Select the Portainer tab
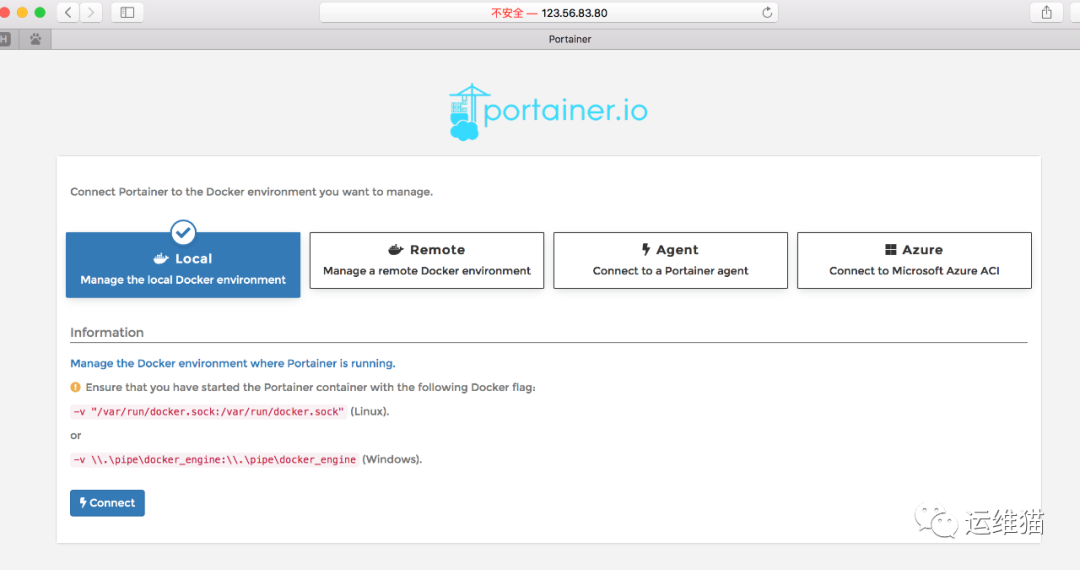Image resolution: width=1080 pixels, height=570 pixels. pos(570,39)
